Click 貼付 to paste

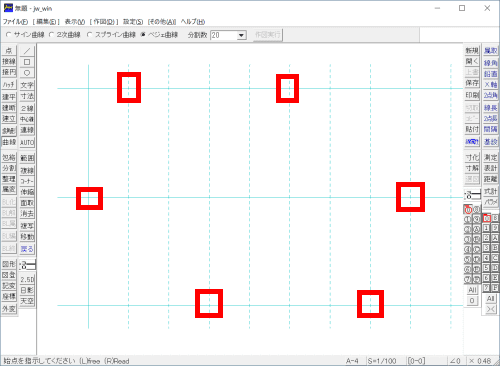tap(472, 129)
